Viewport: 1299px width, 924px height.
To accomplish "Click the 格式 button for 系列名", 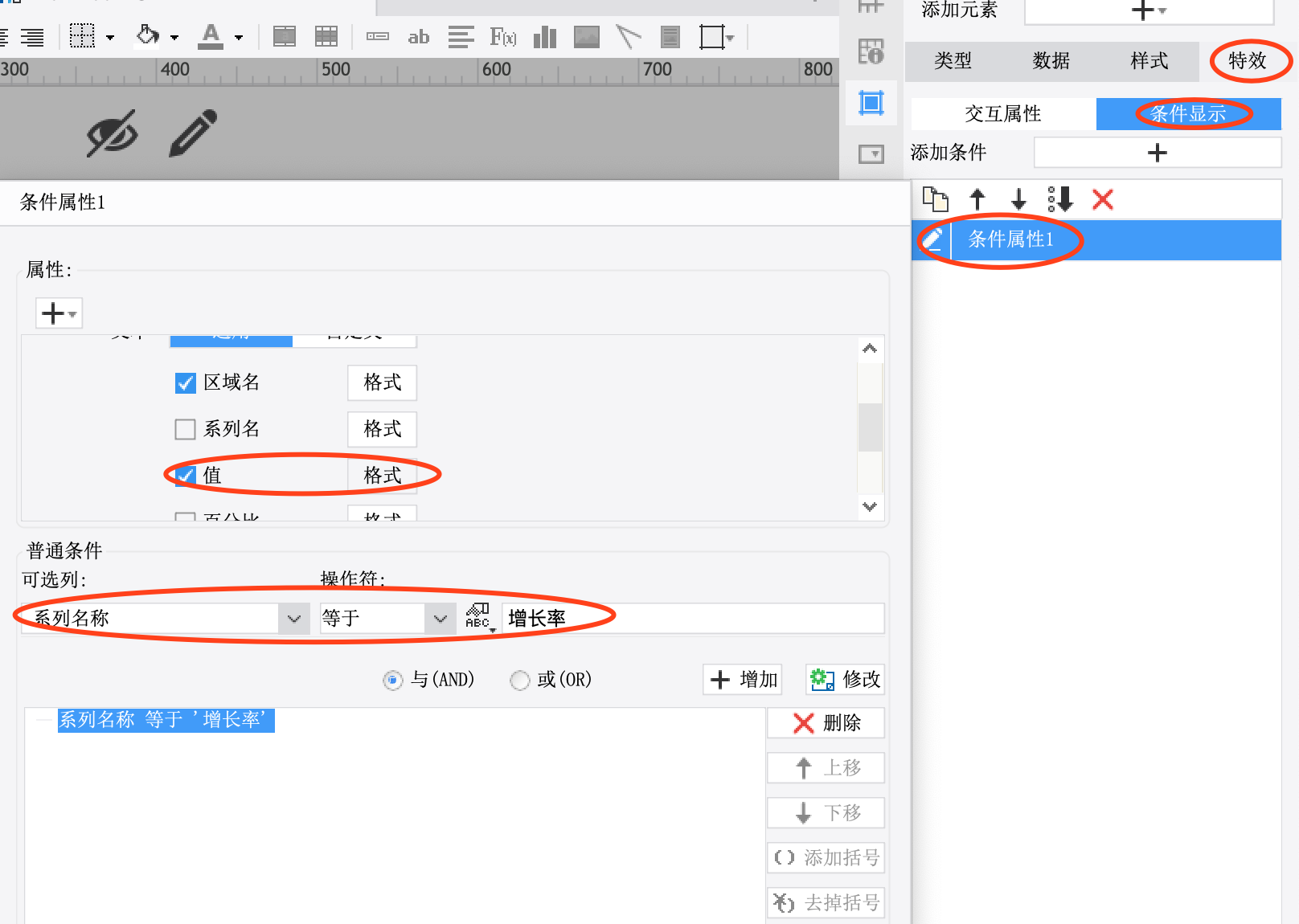I will click(382, 429).
